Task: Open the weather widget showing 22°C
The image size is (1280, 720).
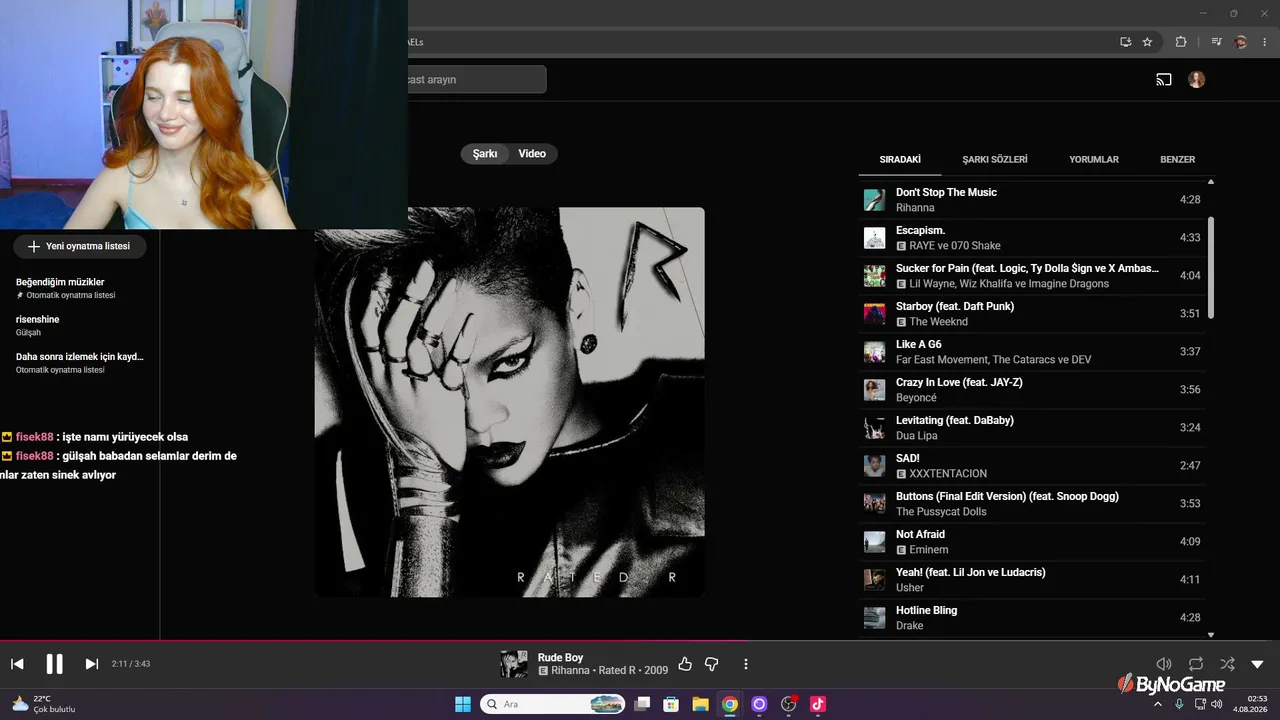Action: pos(44,704)
